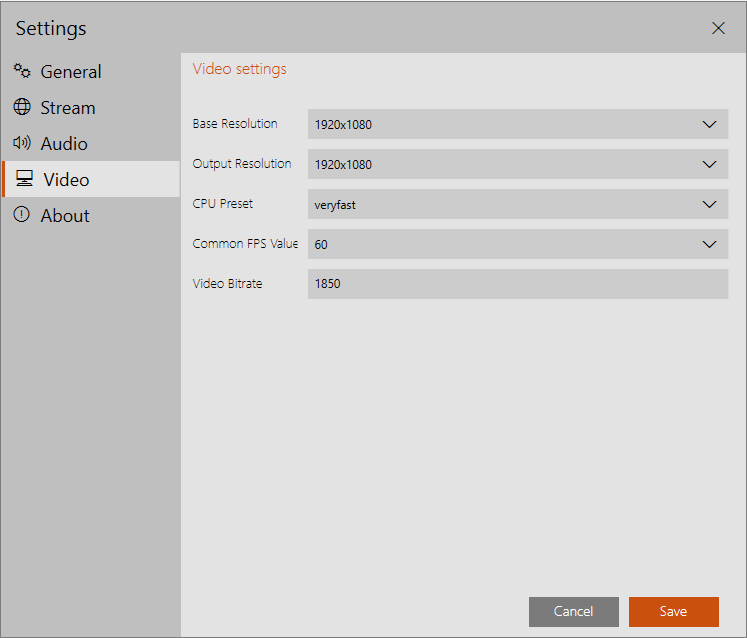Click the gears icon beside General

(22, 71)
